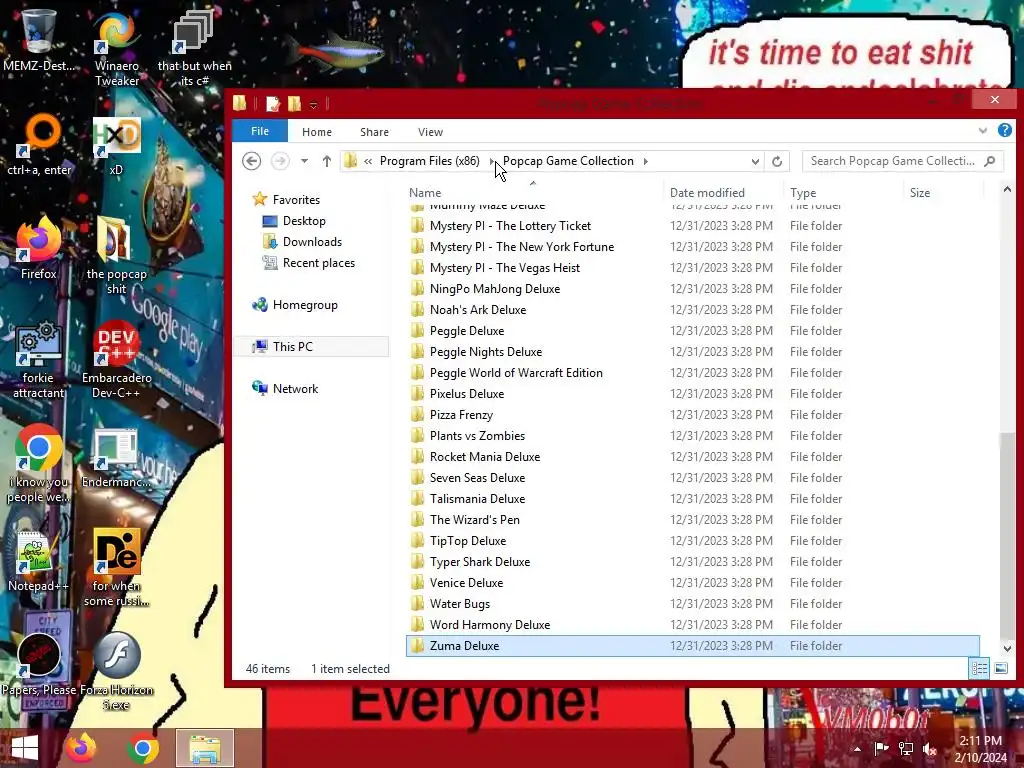Select Desktop under Favorites
Screen dimensions: 1024x768
[304, 221]
